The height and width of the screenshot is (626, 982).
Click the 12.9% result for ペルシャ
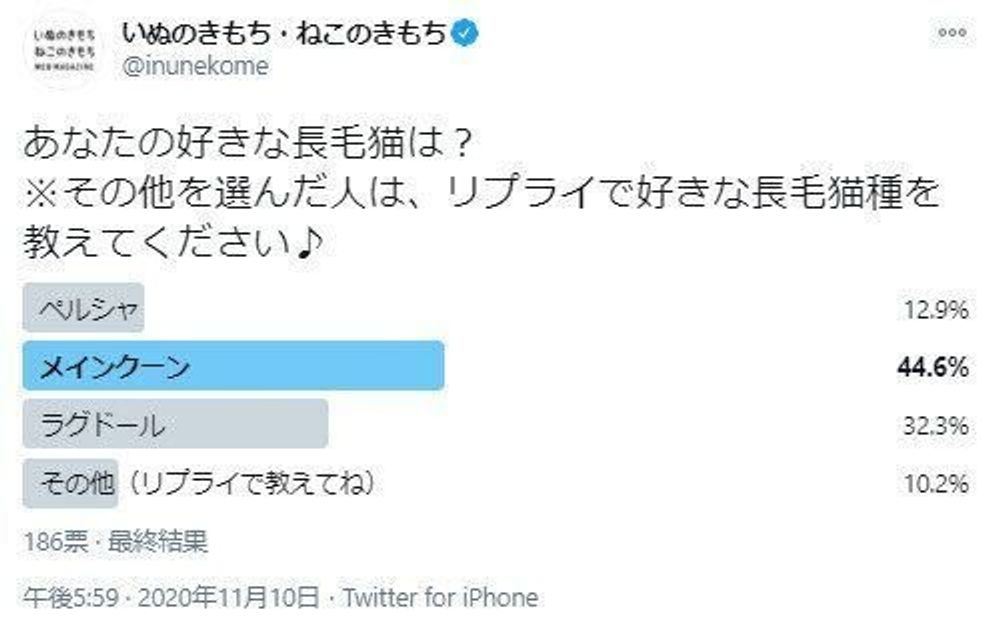coord(934,310)
